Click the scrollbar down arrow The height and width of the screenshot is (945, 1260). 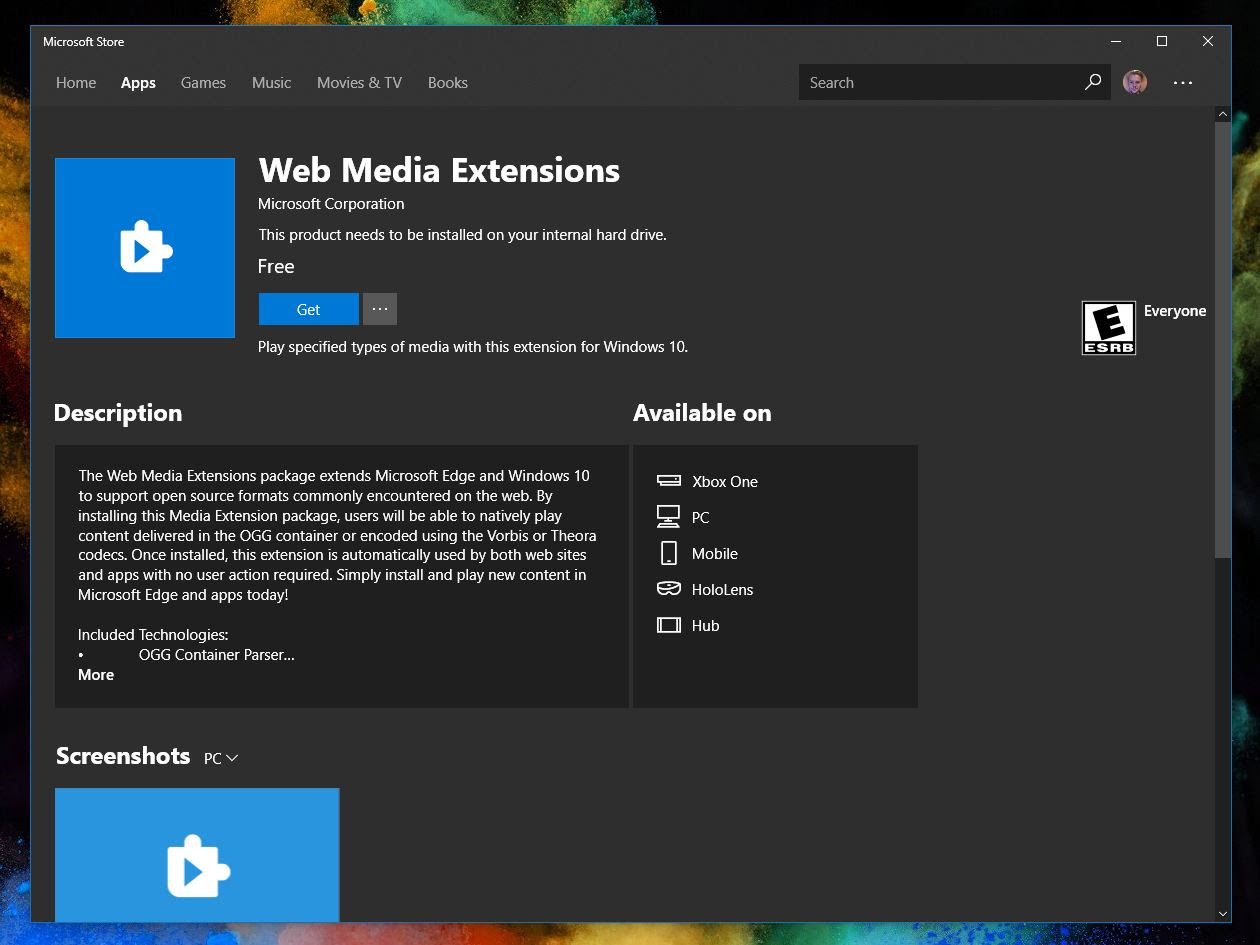[1223, 914]
